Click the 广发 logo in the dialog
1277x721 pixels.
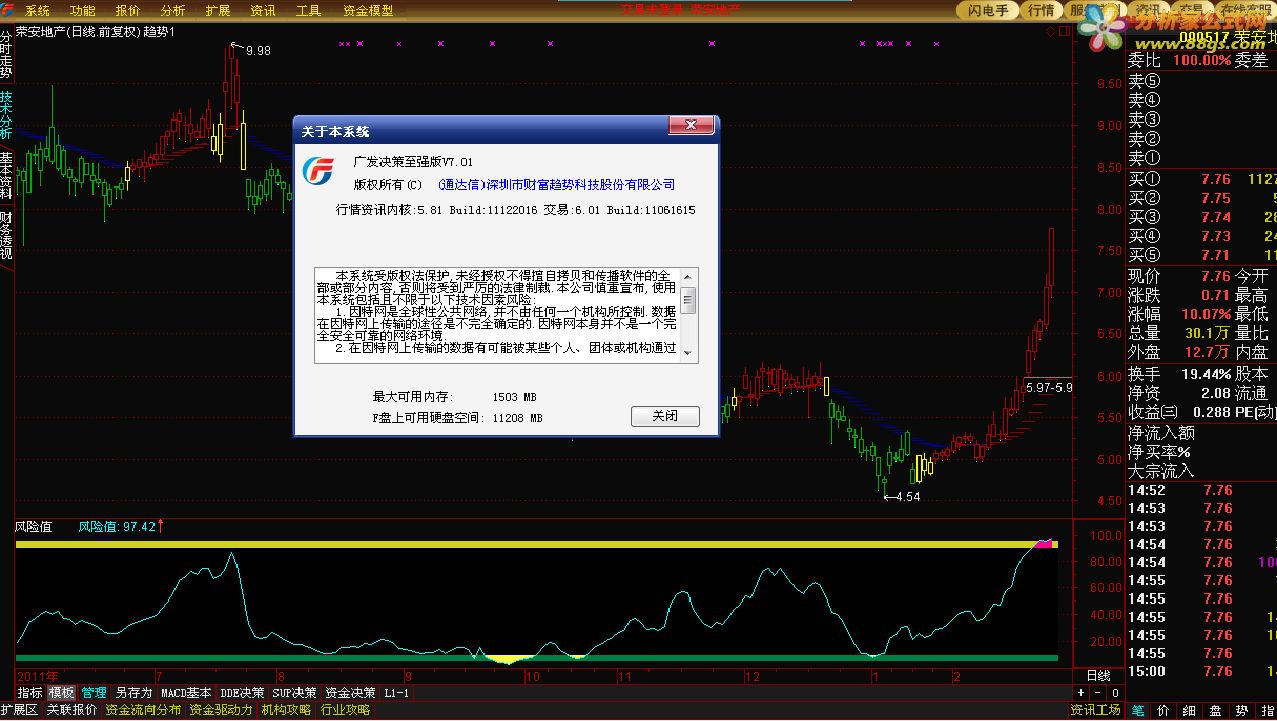[319, 171]
